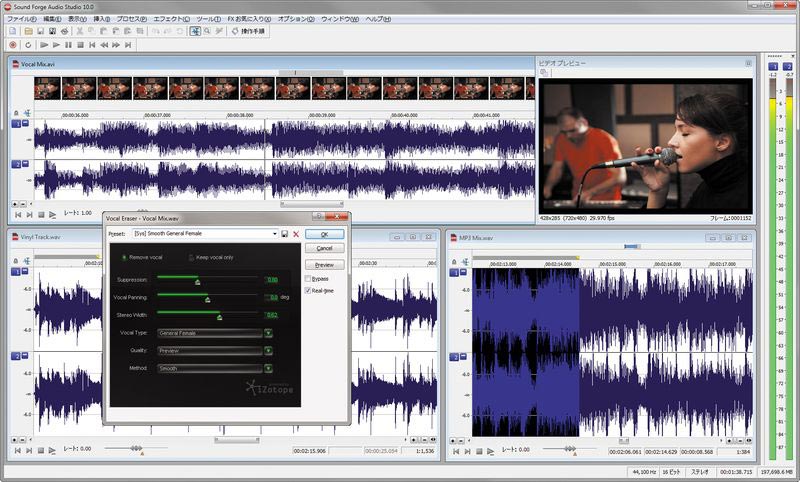800x482 pixels.
Task: Select the Keep vocal only radio option
Action: pyautogui.click(x=191, y=258)
